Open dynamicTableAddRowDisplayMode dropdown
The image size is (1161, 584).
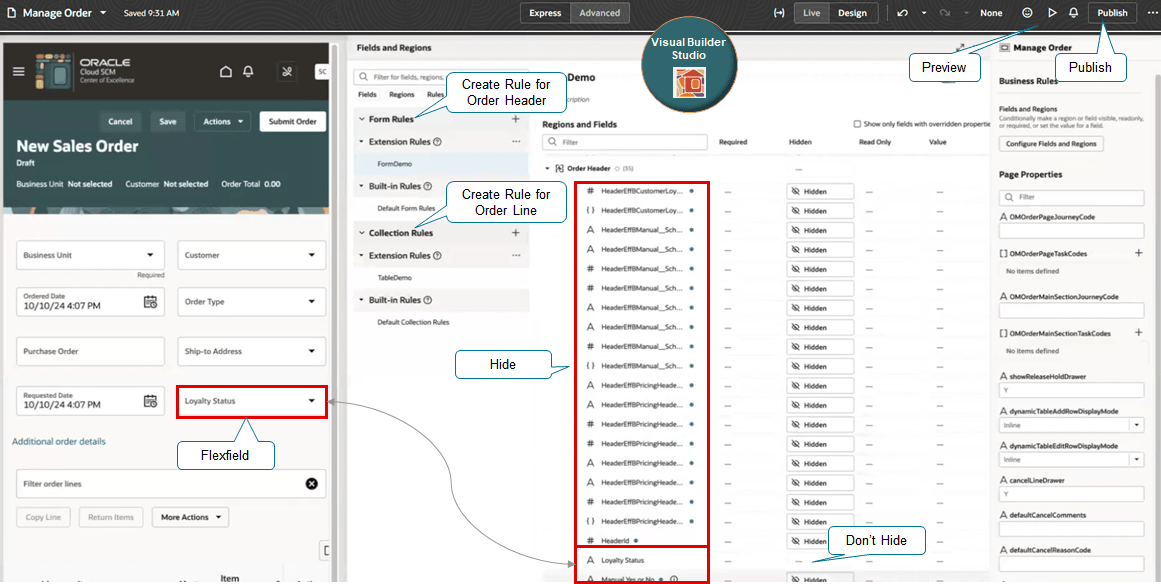[1136, 424]
